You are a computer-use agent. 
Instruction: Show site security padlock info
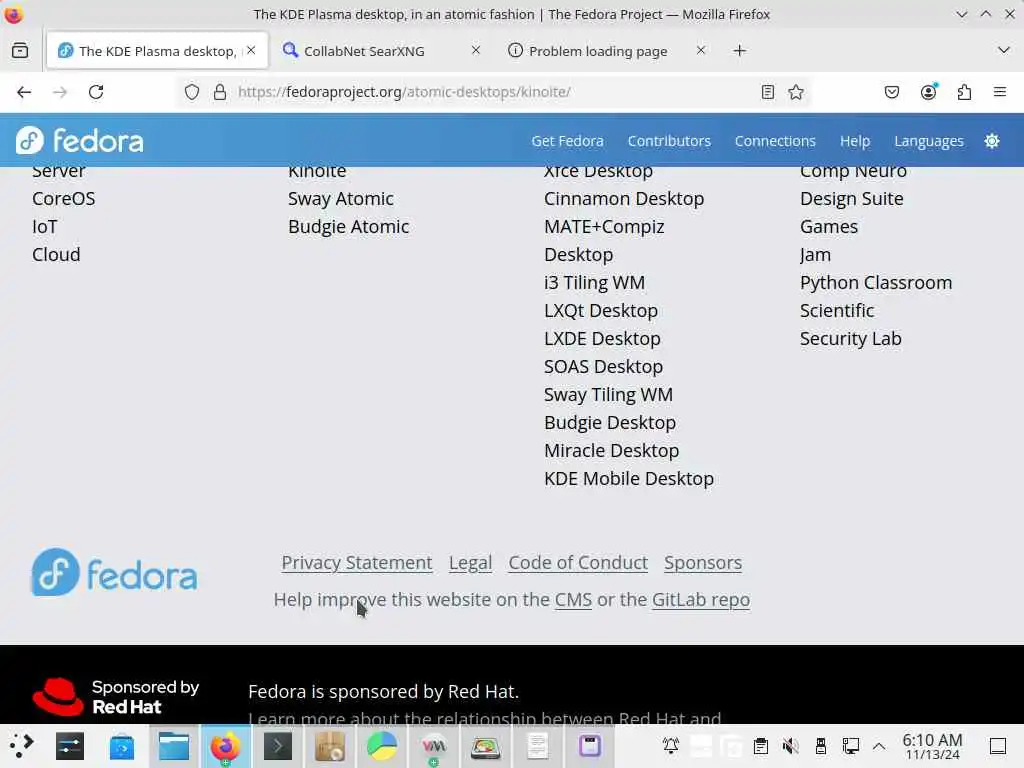pyautogui.click(x=220, y=92)
